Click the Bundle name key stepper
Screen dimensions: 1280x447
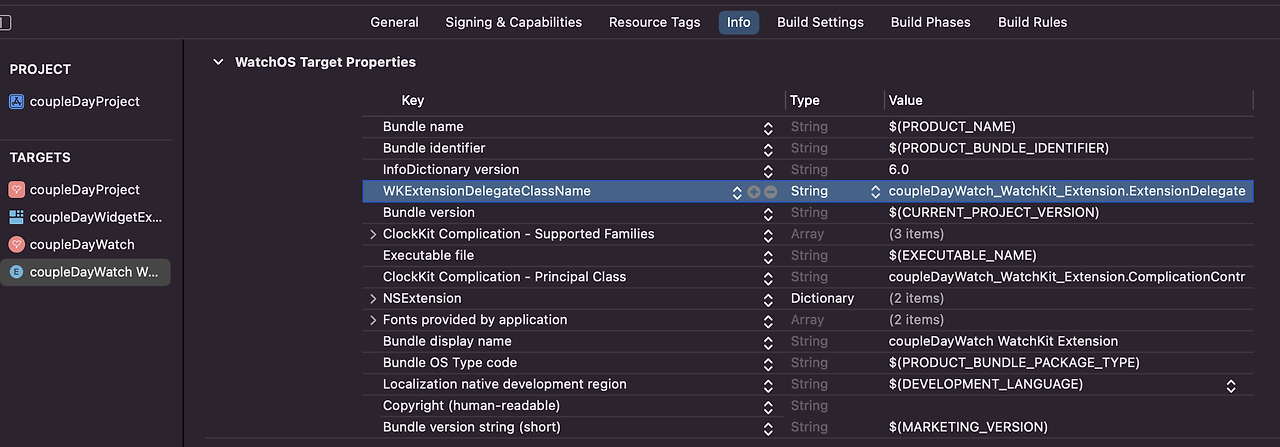click(768, 128)
